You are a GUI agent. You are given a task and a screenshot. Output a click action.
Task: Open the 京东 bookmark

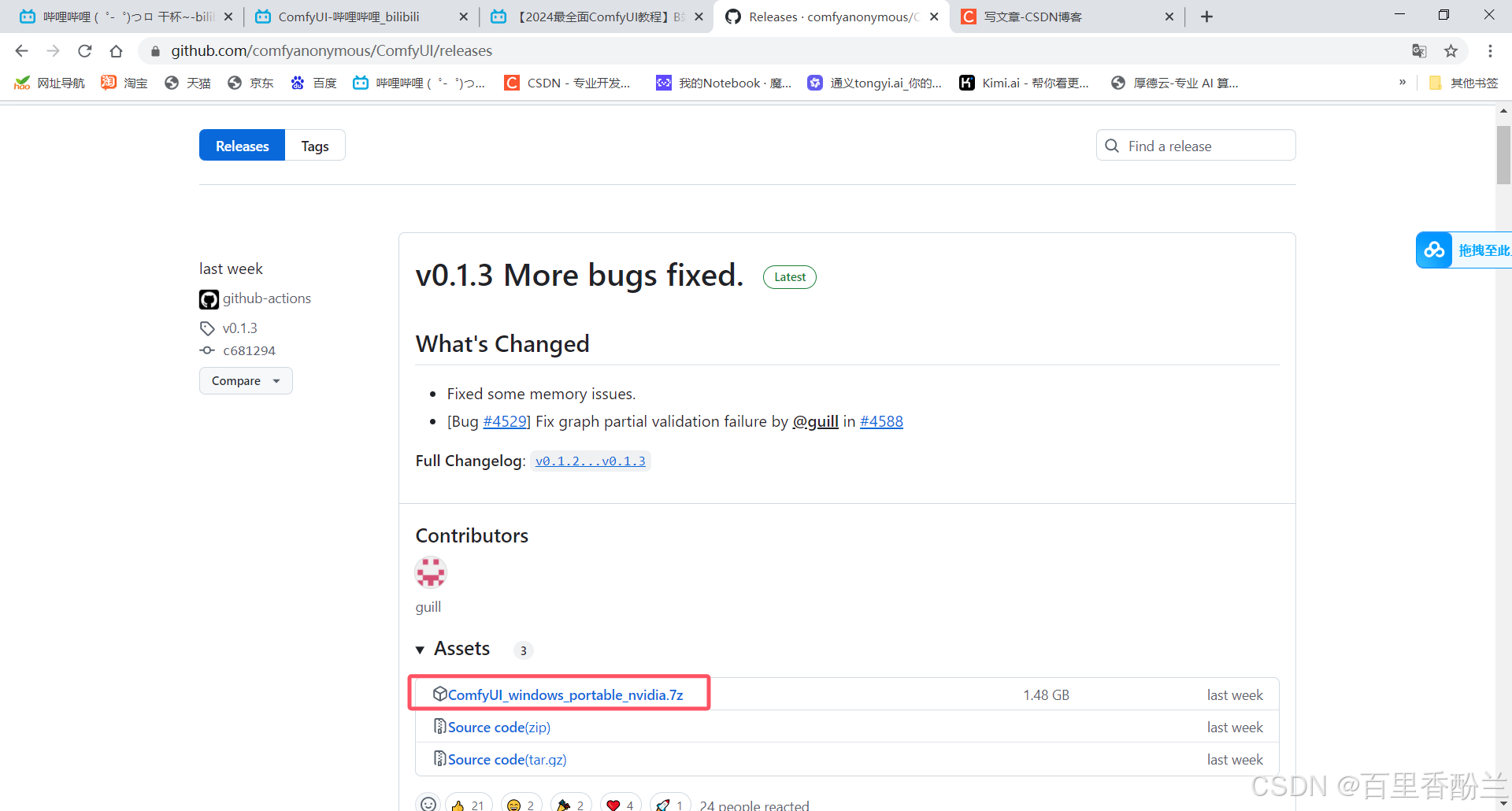pyautogui.click(x=250, y=83)
